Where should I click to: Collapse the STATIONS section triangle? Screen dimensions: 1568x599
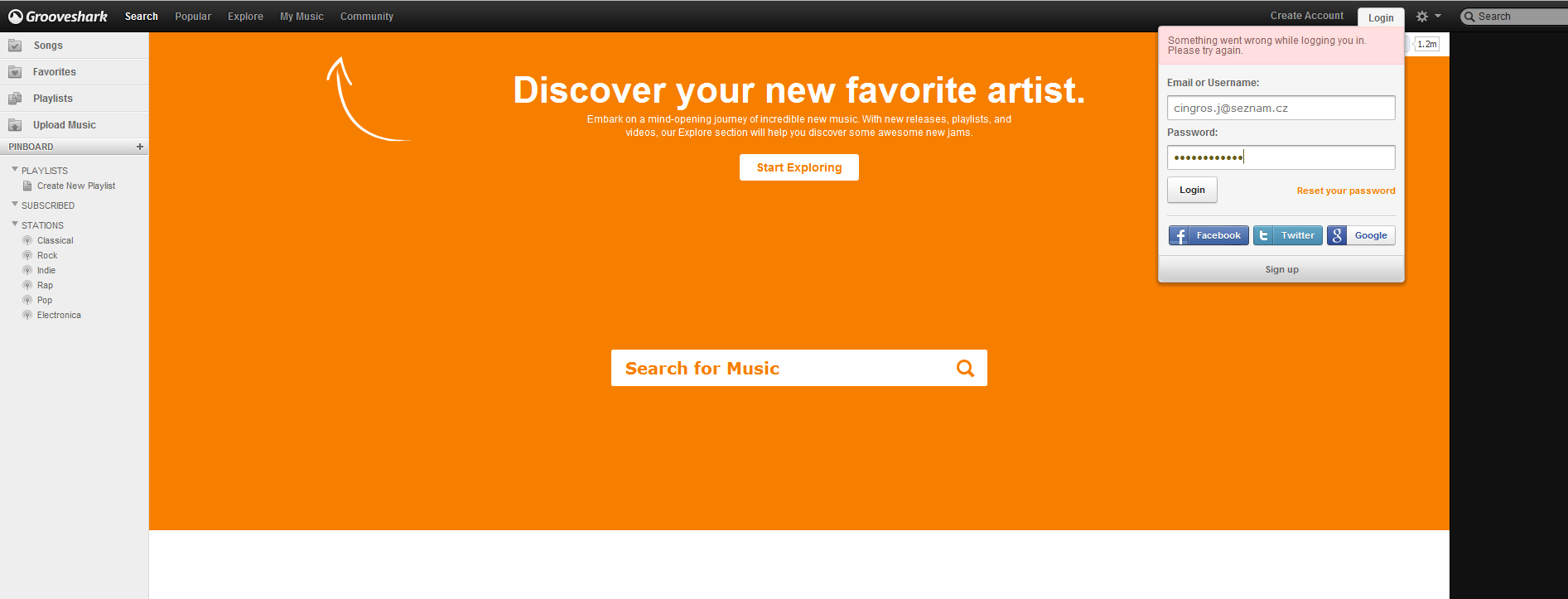coord(15,224)
